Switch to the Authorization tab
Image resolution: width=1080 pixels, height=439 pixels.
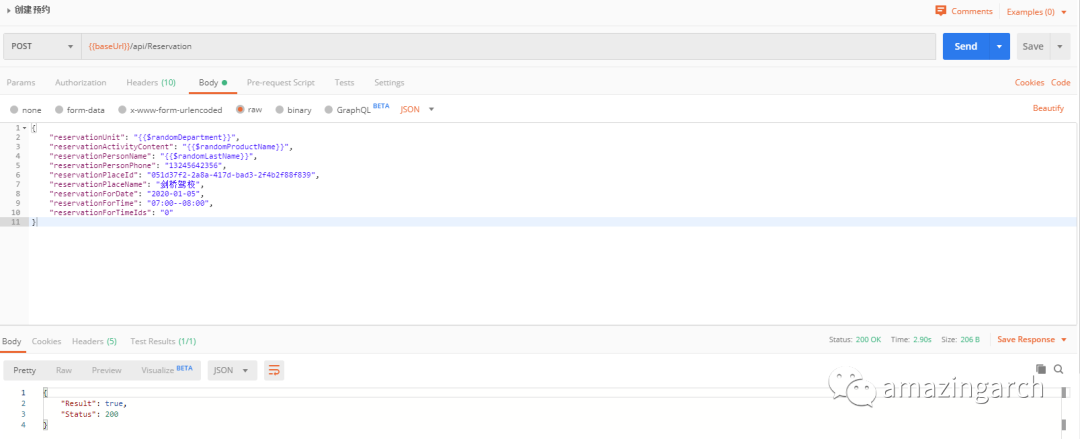[x=81, y=82]
